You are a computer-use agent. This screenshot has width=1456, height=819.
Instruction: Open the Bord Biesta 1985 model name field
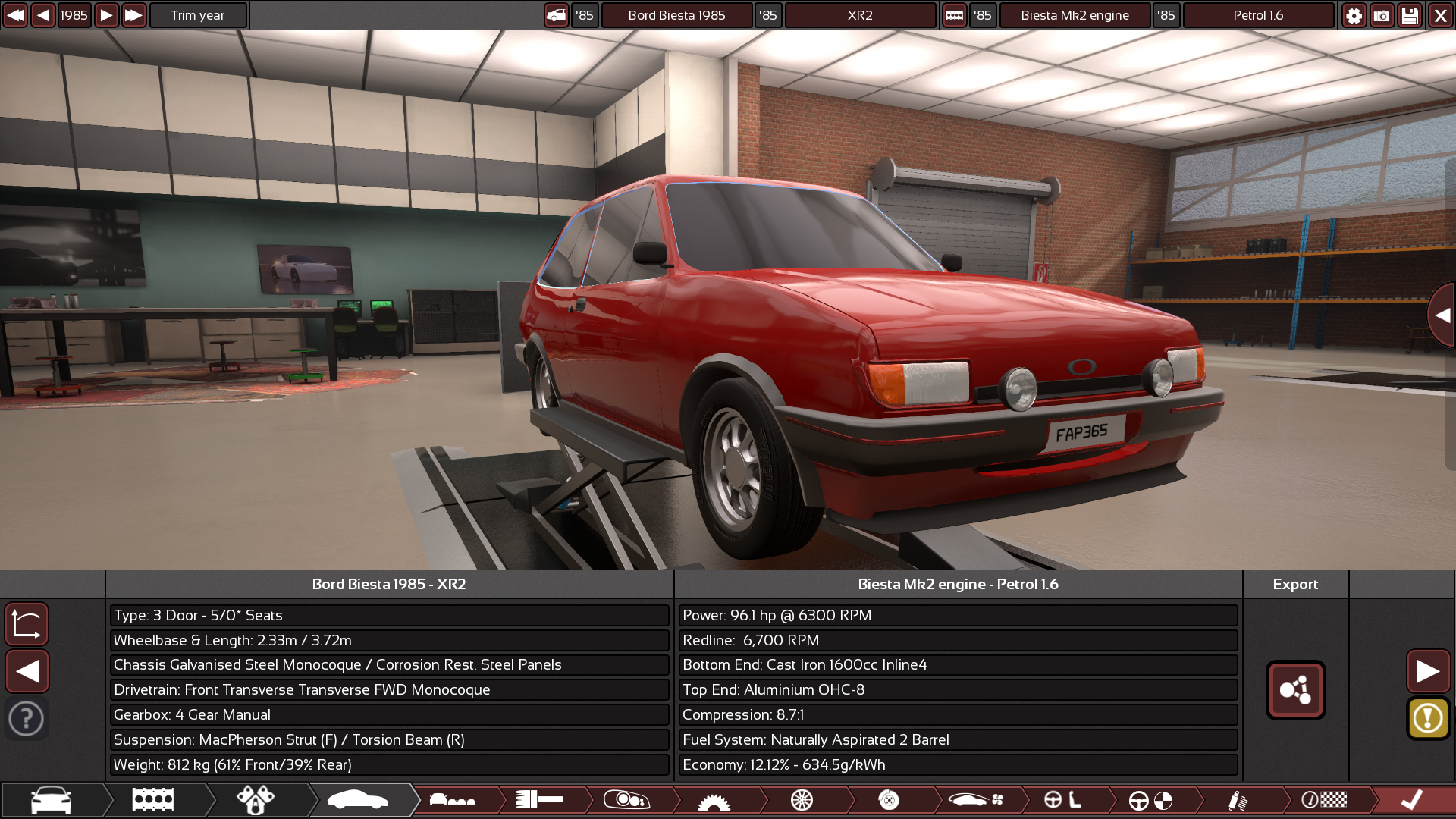(x=677, y=15)
